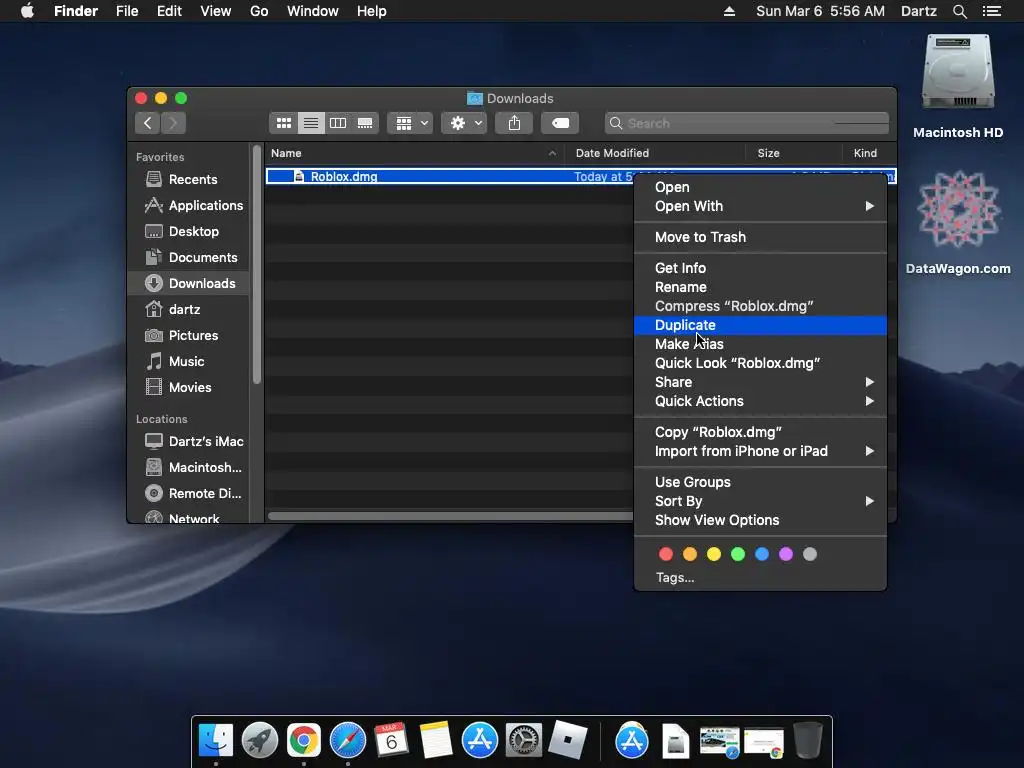Expand the Quick Actions submenu
The height and width of the screenshot is (768, 1024).
760,401
